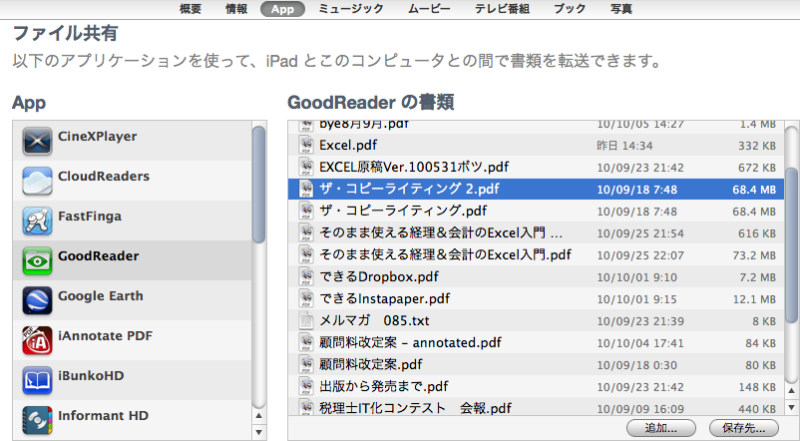Screen dimensions: 800x441
Task: Select the CloudReaders app name
Action: [x=104, y=176]
